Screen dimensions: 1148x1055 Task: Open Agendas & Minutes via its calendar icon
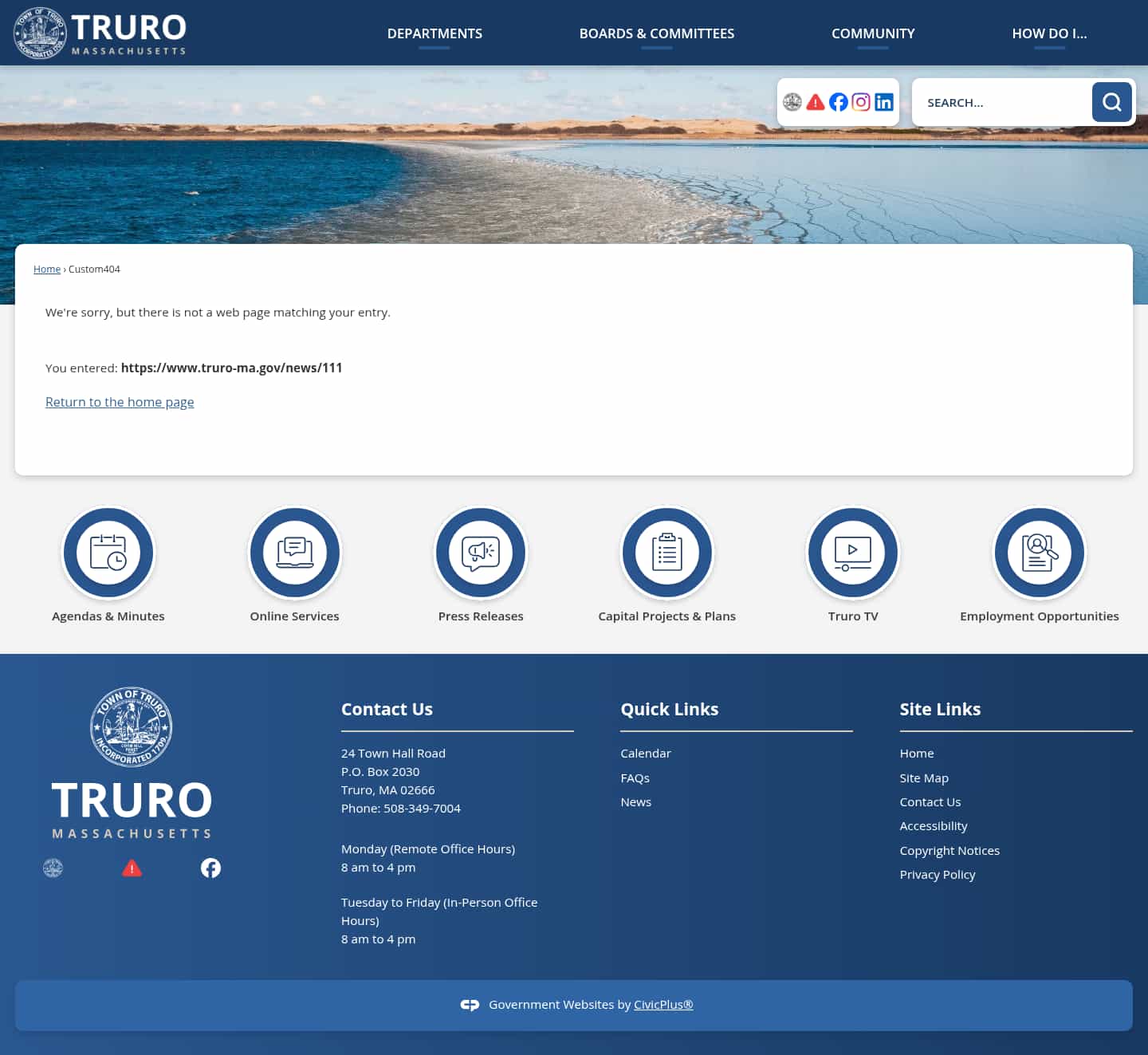click(108, 553)
